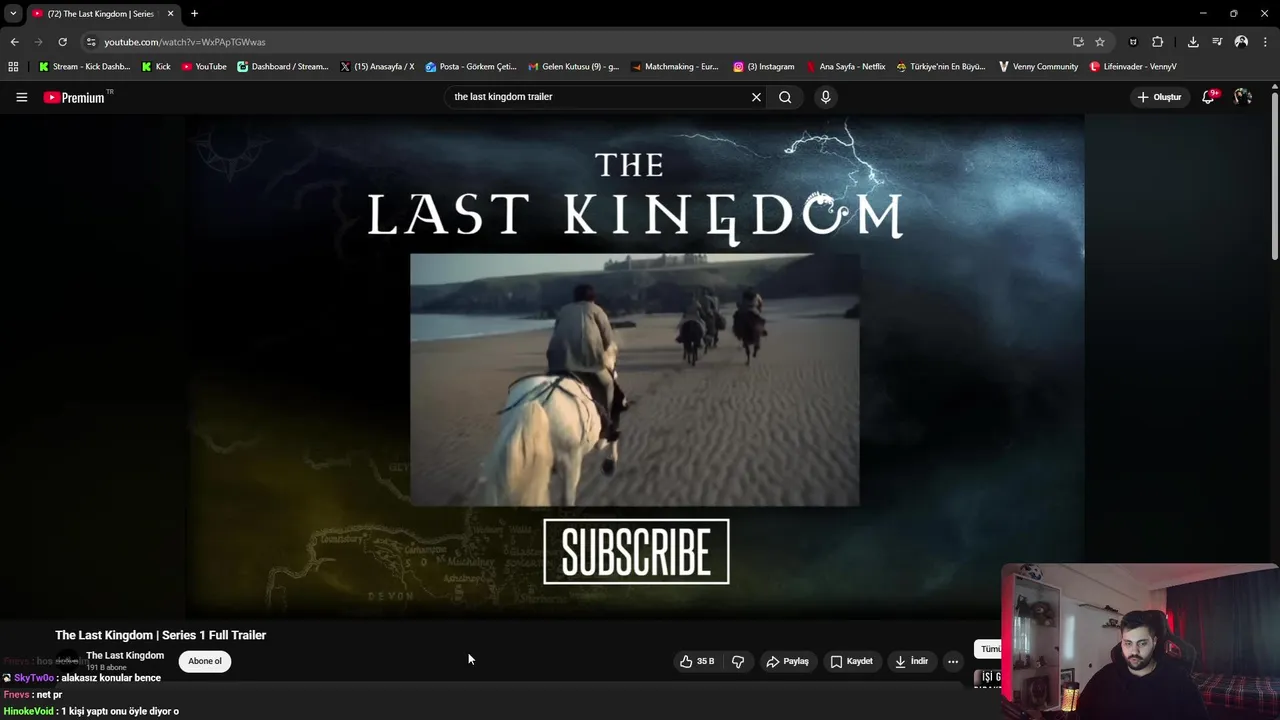
Task: Click the page vertical scrollbar
Action: coord(1274,175)
